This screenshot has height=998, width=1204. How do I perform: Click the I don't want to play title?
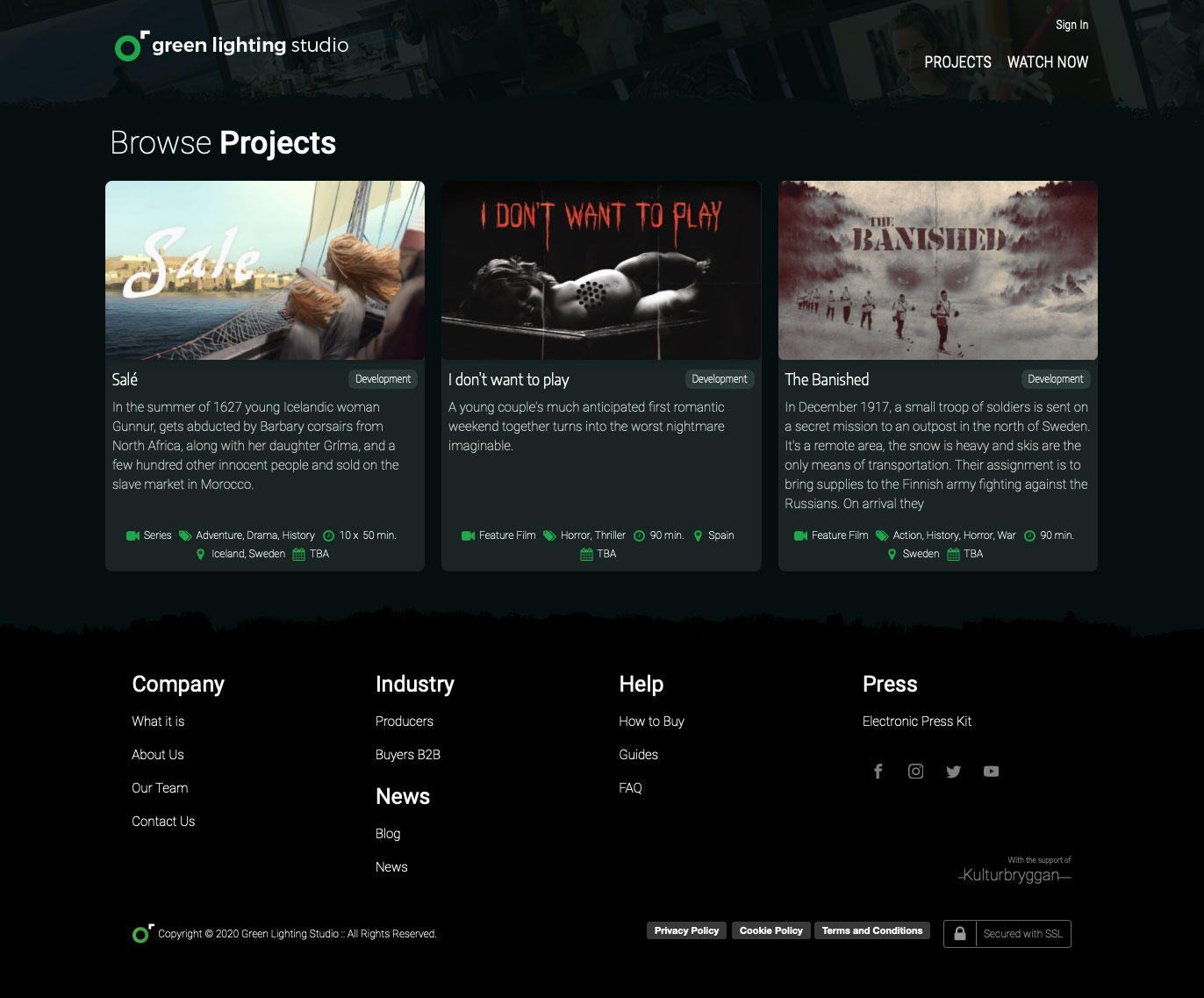coord(508,379)
